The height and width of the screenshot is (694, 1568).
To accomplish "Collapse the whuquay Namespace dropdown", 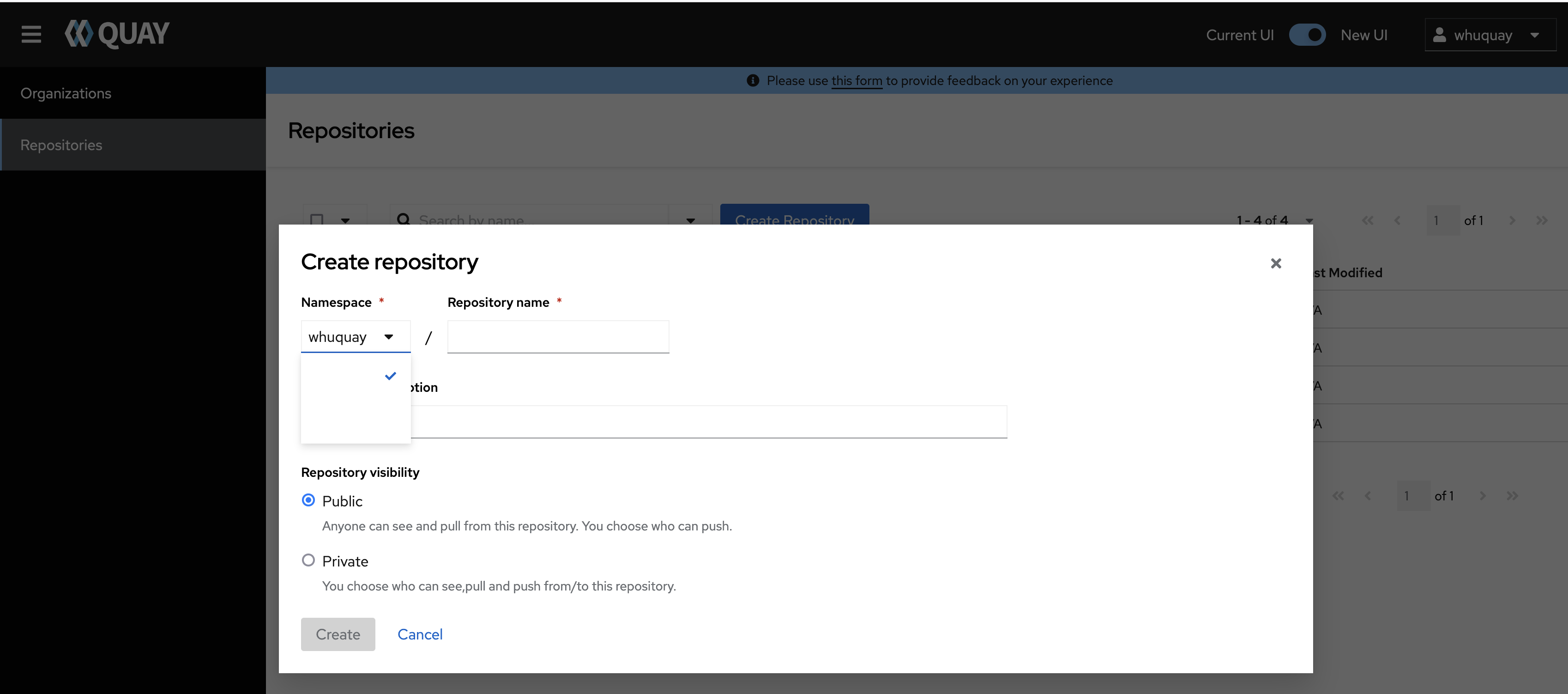I will pos(356,337).
